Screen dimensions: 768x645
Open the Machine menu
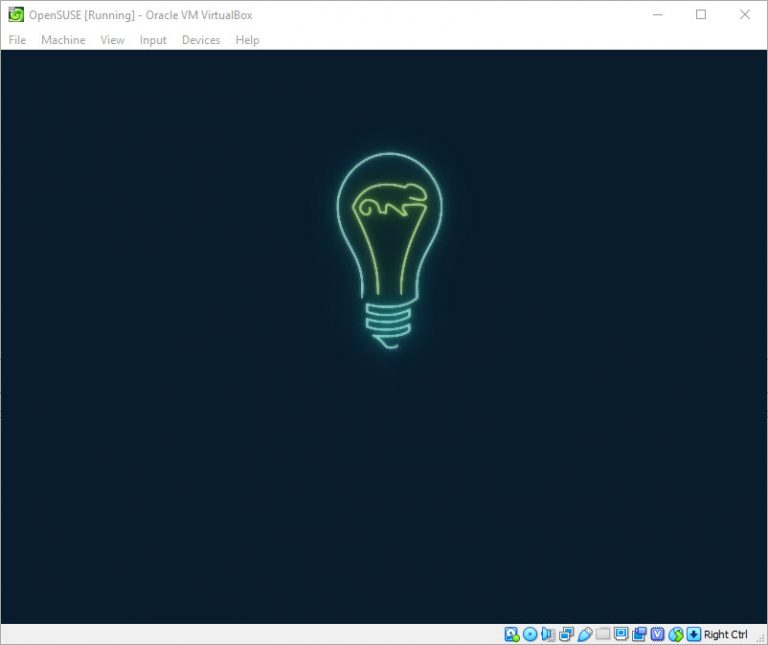tap(63, 40)
